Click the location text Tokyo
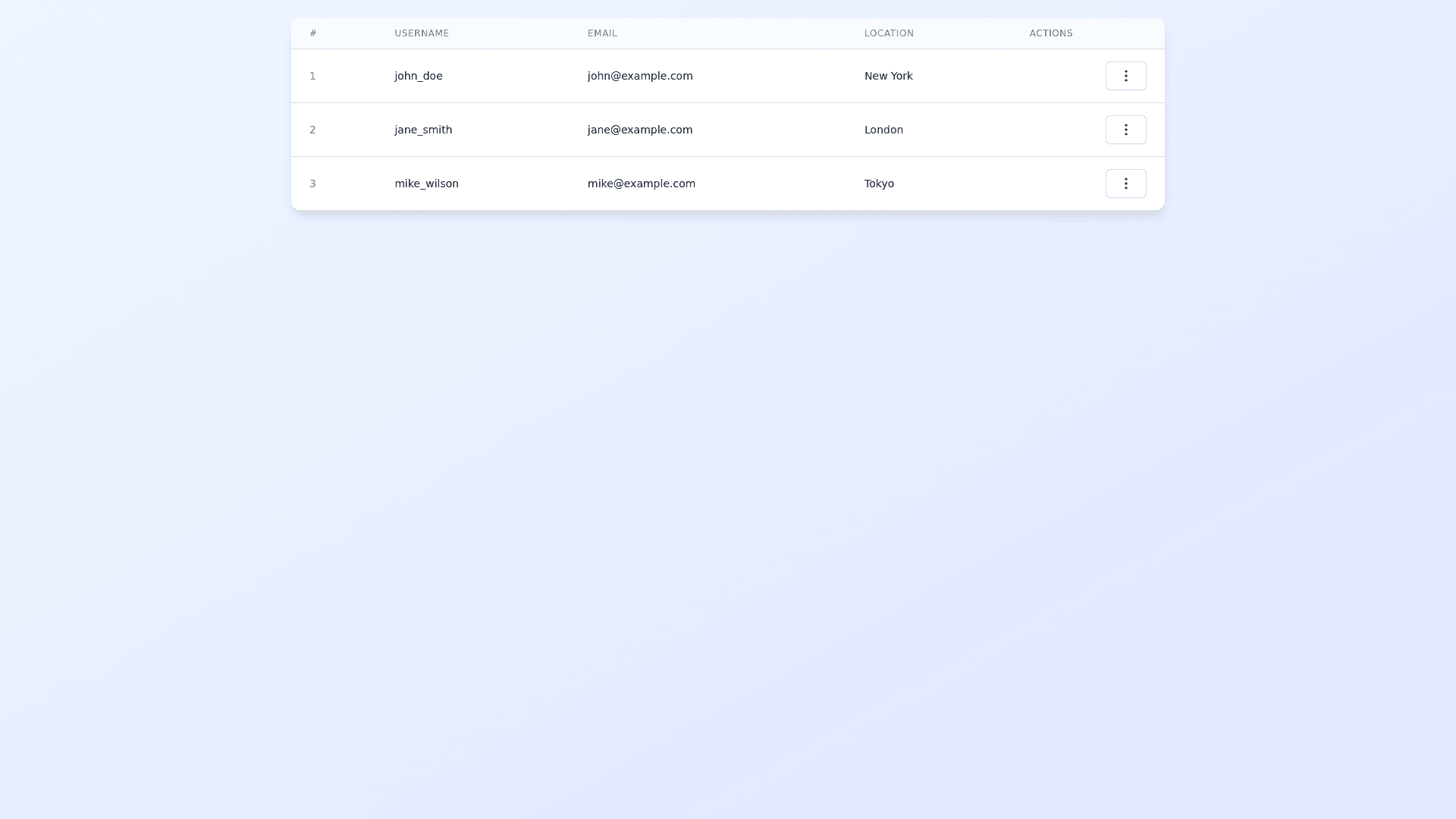The image size is (1456, 819). tap(879, 184)
